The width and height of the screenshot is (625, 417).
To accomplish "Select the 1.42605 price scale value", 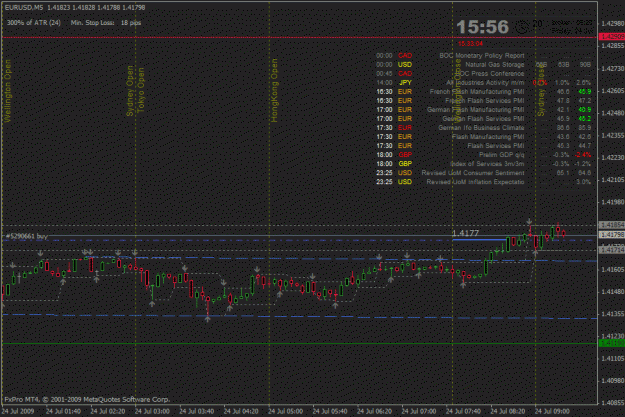I will click(613, 91).
